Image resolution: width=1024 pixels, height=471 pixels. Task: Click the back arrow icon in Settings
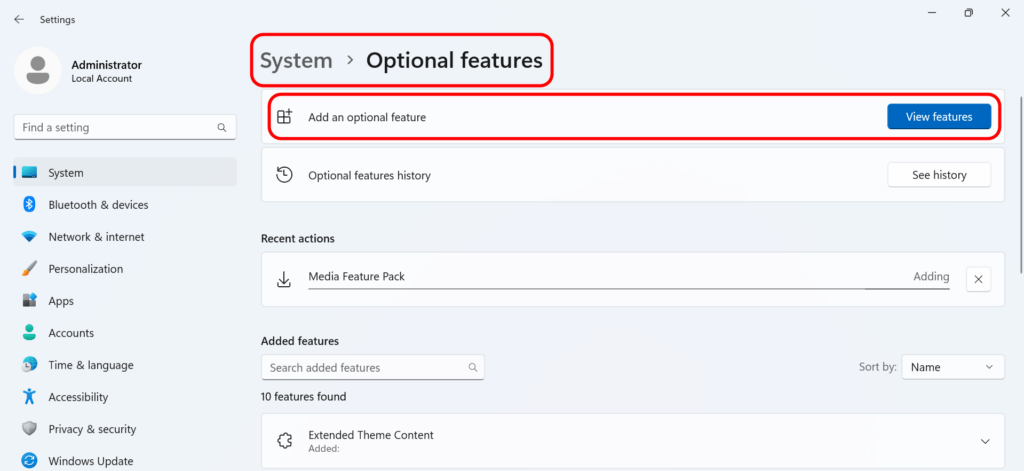[19, 20]
